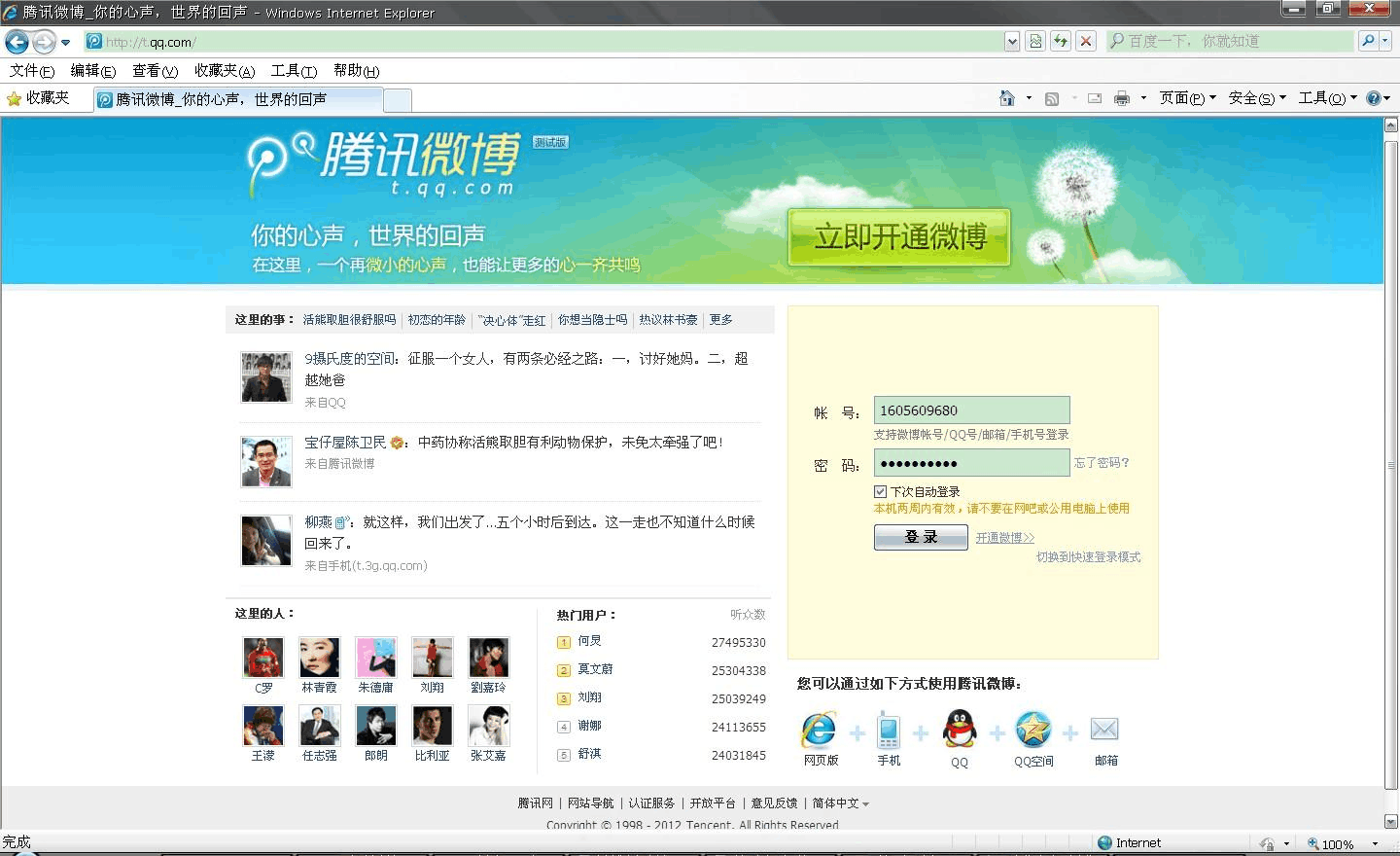The width and height of the screenshot is (1400, 856).
Task: Click 切换到快速登录模式 link
Action: 1088,557
